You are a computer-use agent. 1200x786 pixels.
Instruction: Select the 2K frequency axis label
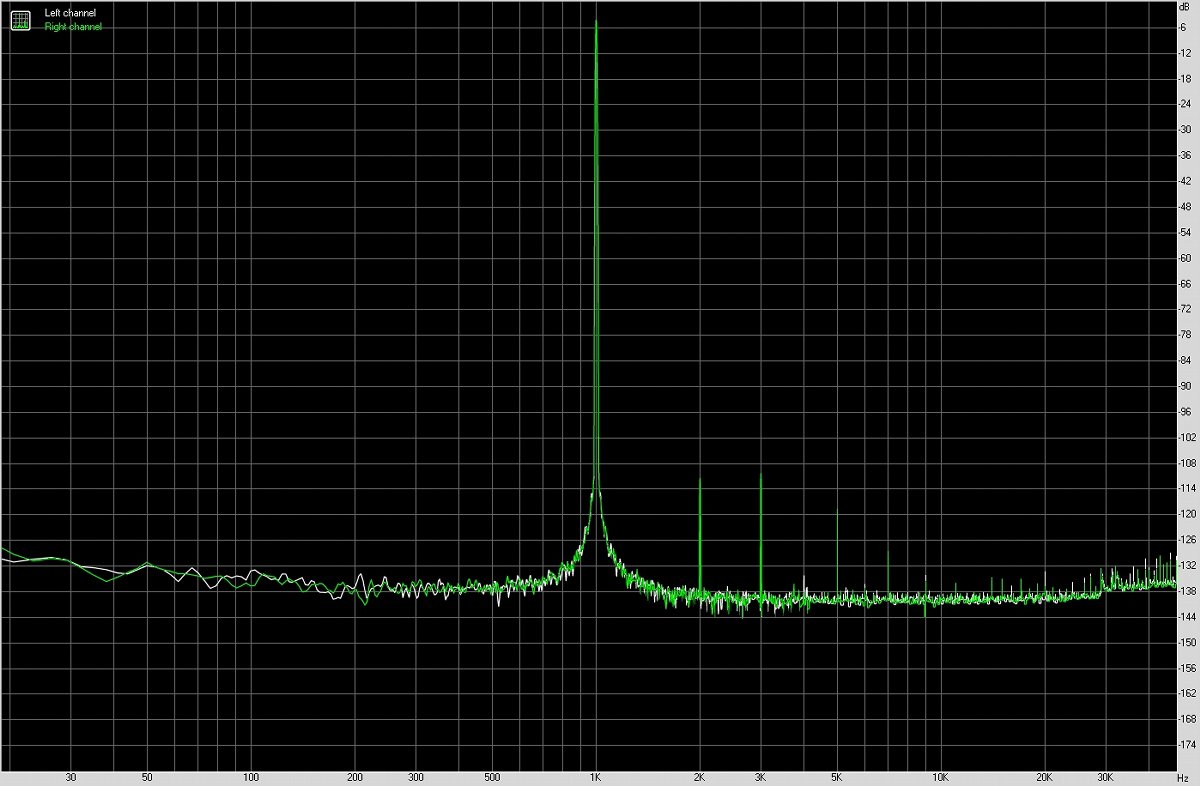click(x=700, y=777)
